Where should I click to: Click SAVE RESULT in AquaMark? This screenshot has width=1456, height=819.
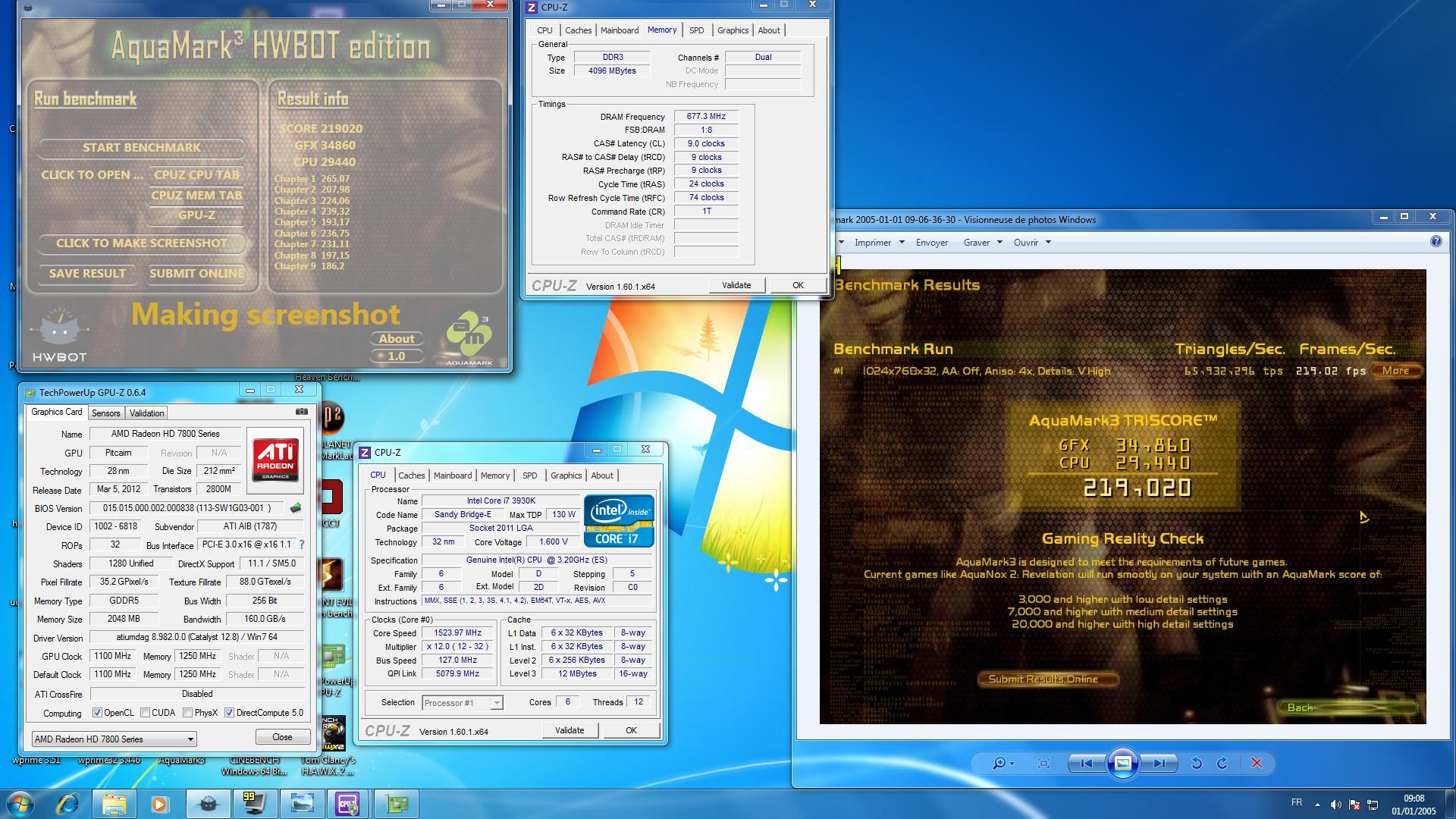[87, 274]
